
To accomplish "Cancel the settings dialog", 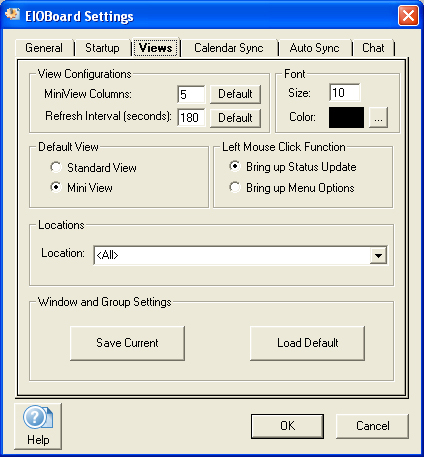I will (x=372, y=426).
